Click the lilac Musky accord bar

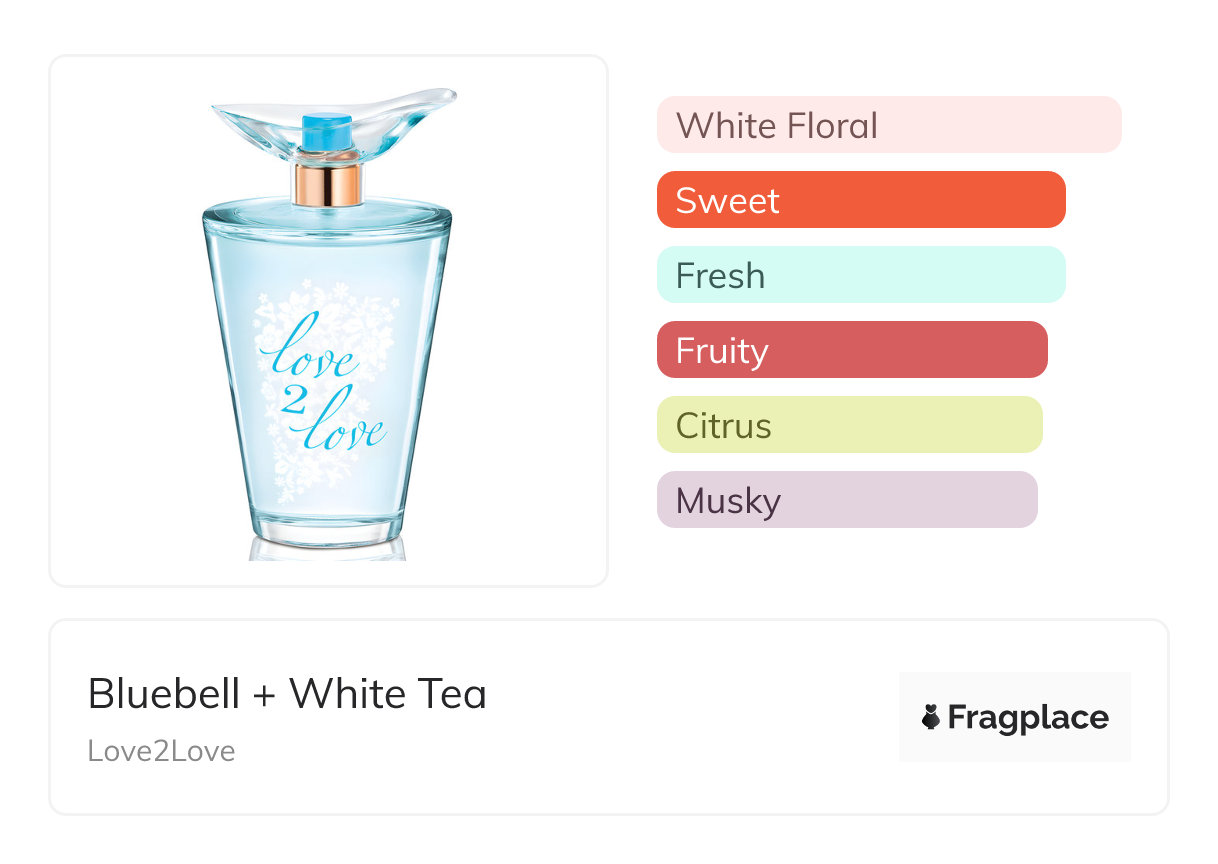click(846, 500)
